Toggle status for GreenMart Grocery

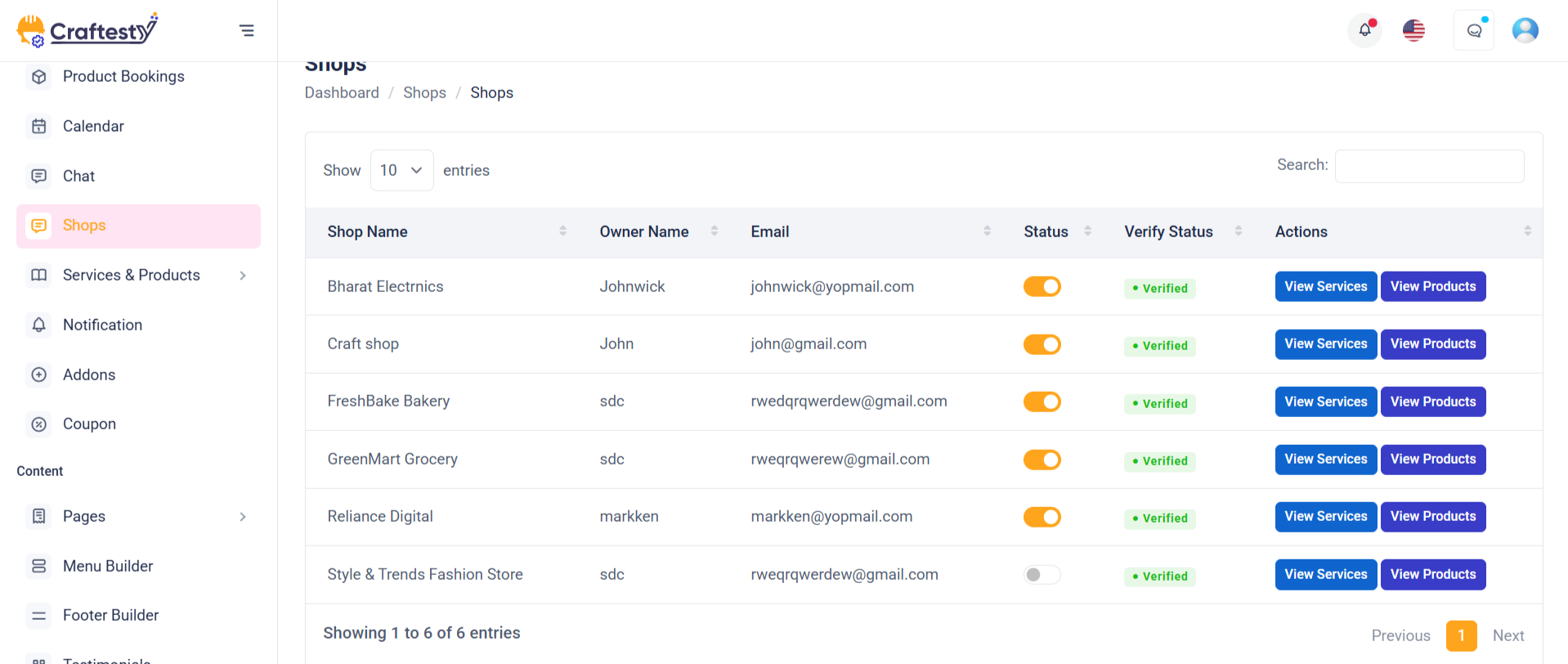pos(1042,460)
